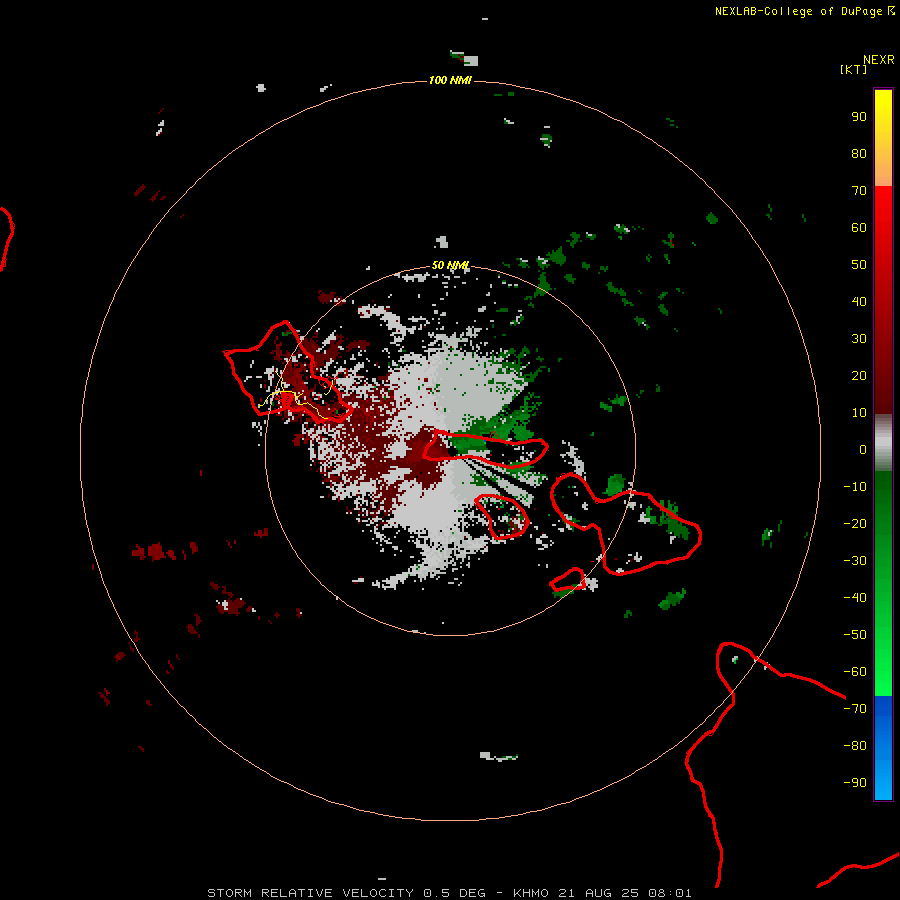Pick the blue segment of the color bar
This screenshot has width=900, height=900.
pos(883,748)
